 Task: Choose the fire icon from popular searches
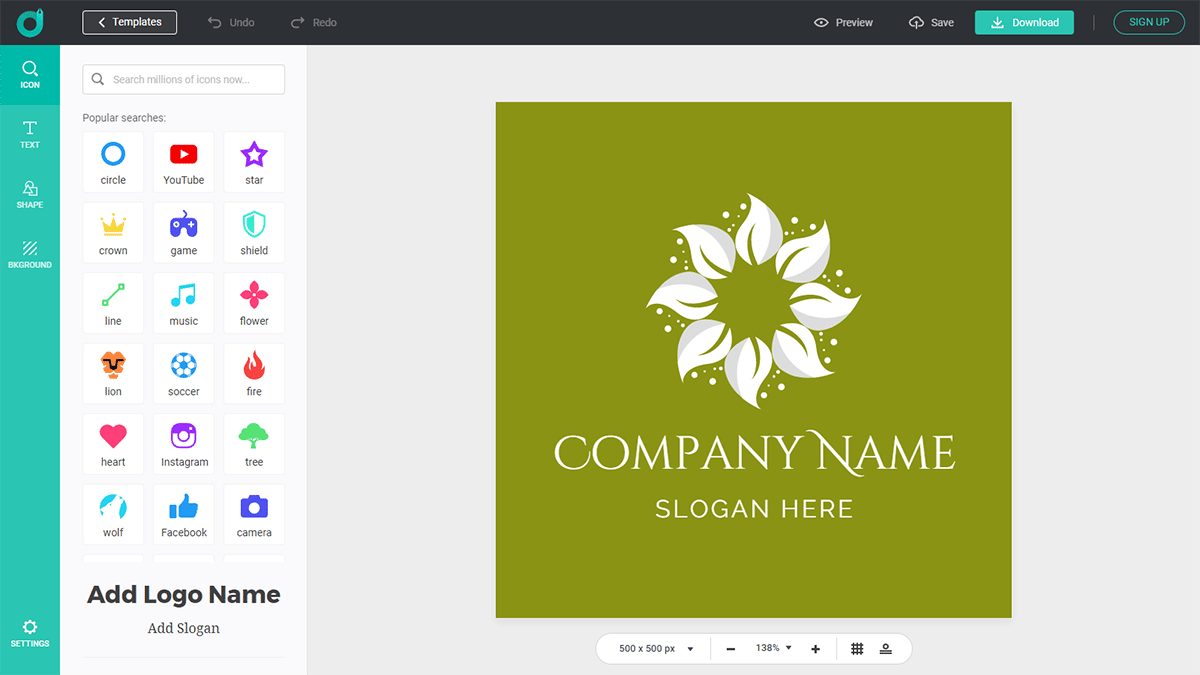tap(254, 372)
